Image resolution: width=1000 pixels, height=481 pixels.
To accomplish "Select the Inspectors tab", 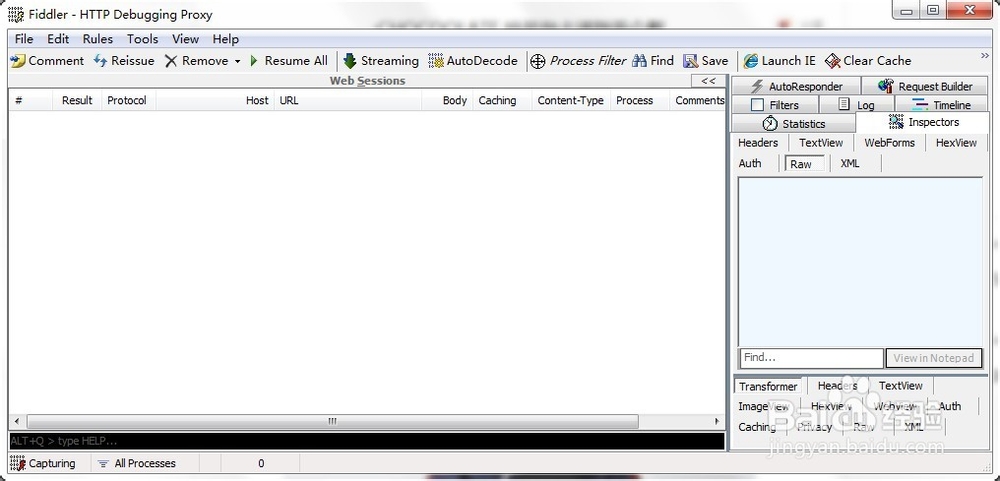I will tap(923, 122).
